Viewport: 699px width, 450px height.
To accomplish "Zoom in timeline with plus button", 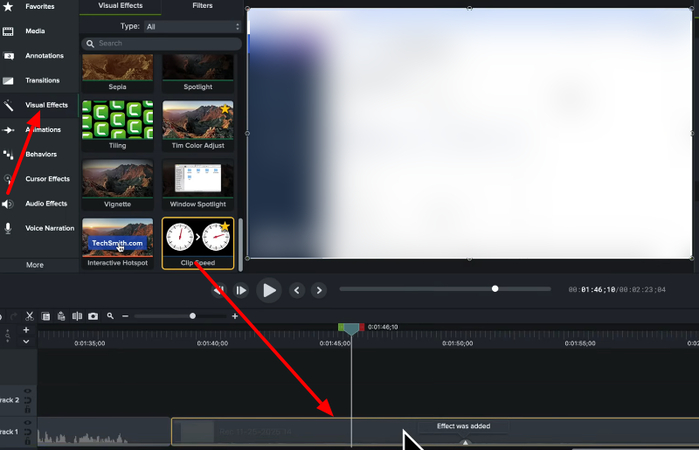I will 235,316.
